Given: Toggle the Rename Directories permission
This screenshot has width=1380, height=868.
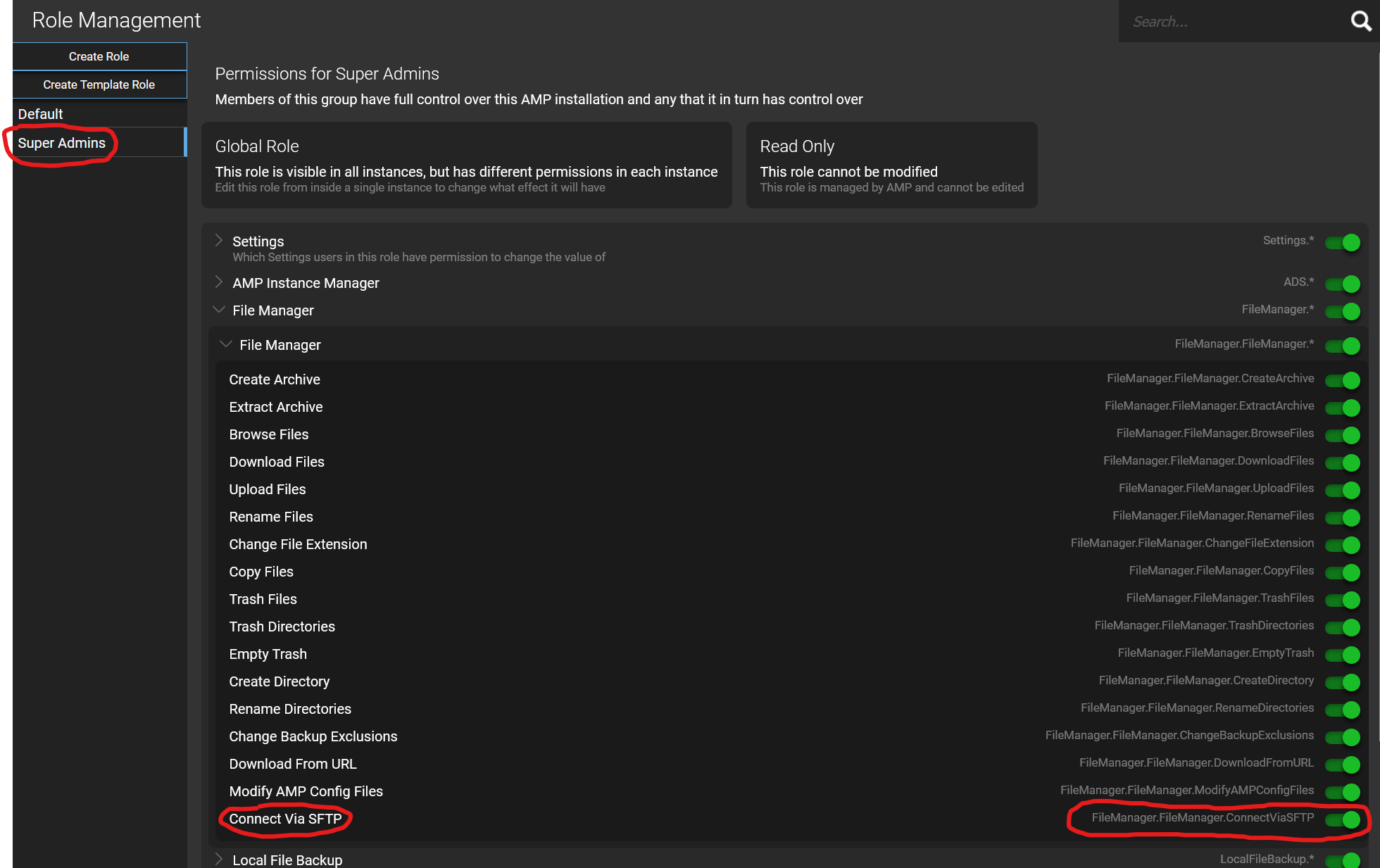Looking at the screenshot, I should pyautogui.click(x=1343, y=710).
